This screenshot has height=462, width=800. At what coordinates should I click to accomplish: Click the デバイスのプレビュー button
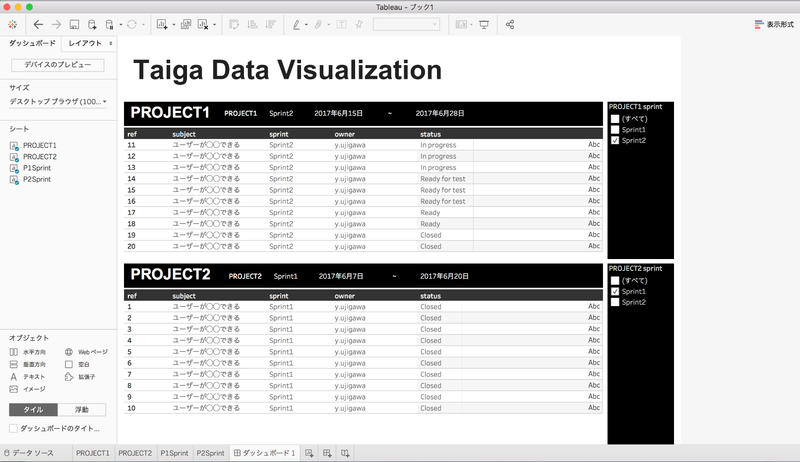click(58, 65)
